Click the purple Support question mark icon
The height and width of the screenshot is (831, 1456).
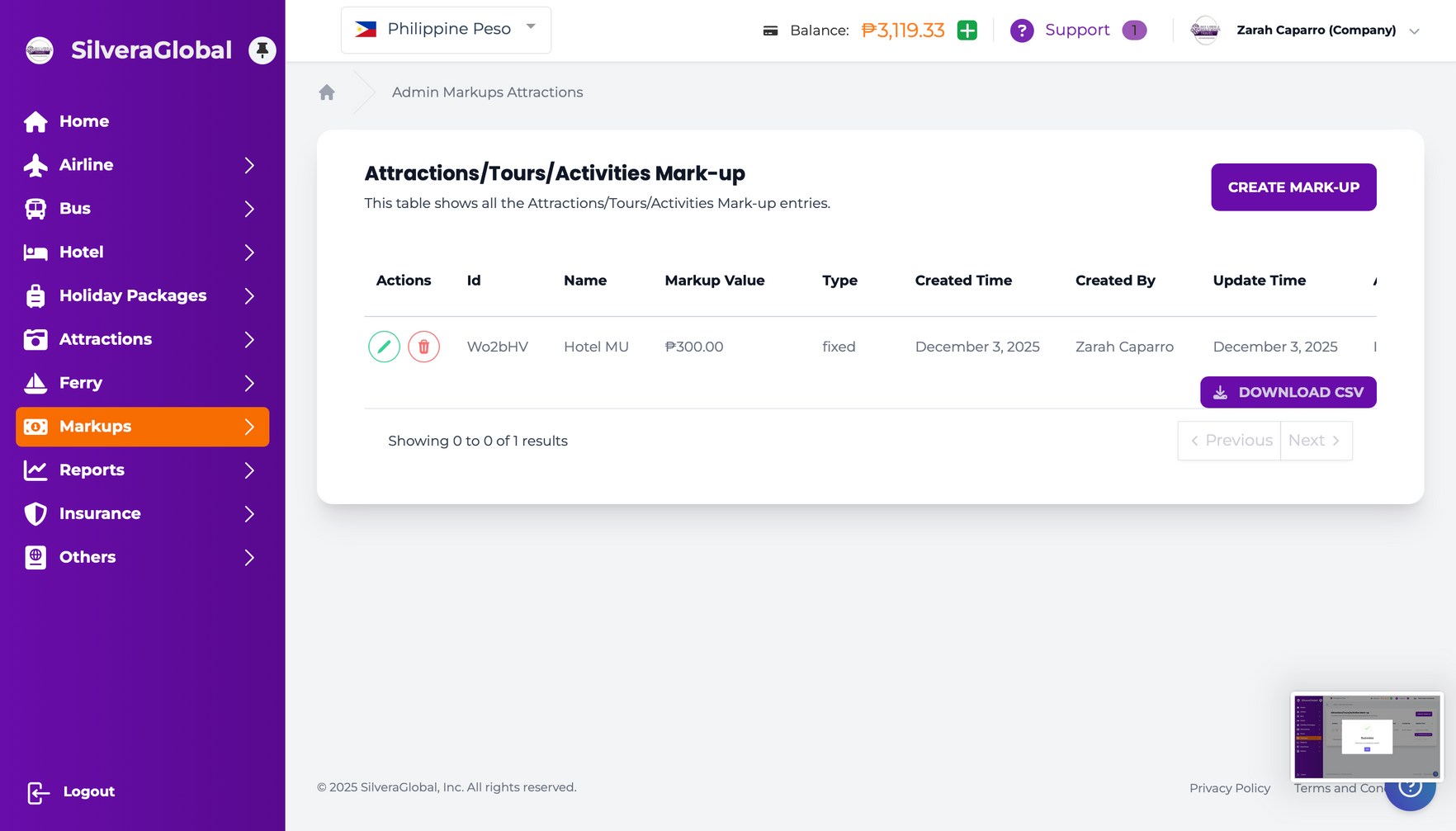(x=1021, y=31)
